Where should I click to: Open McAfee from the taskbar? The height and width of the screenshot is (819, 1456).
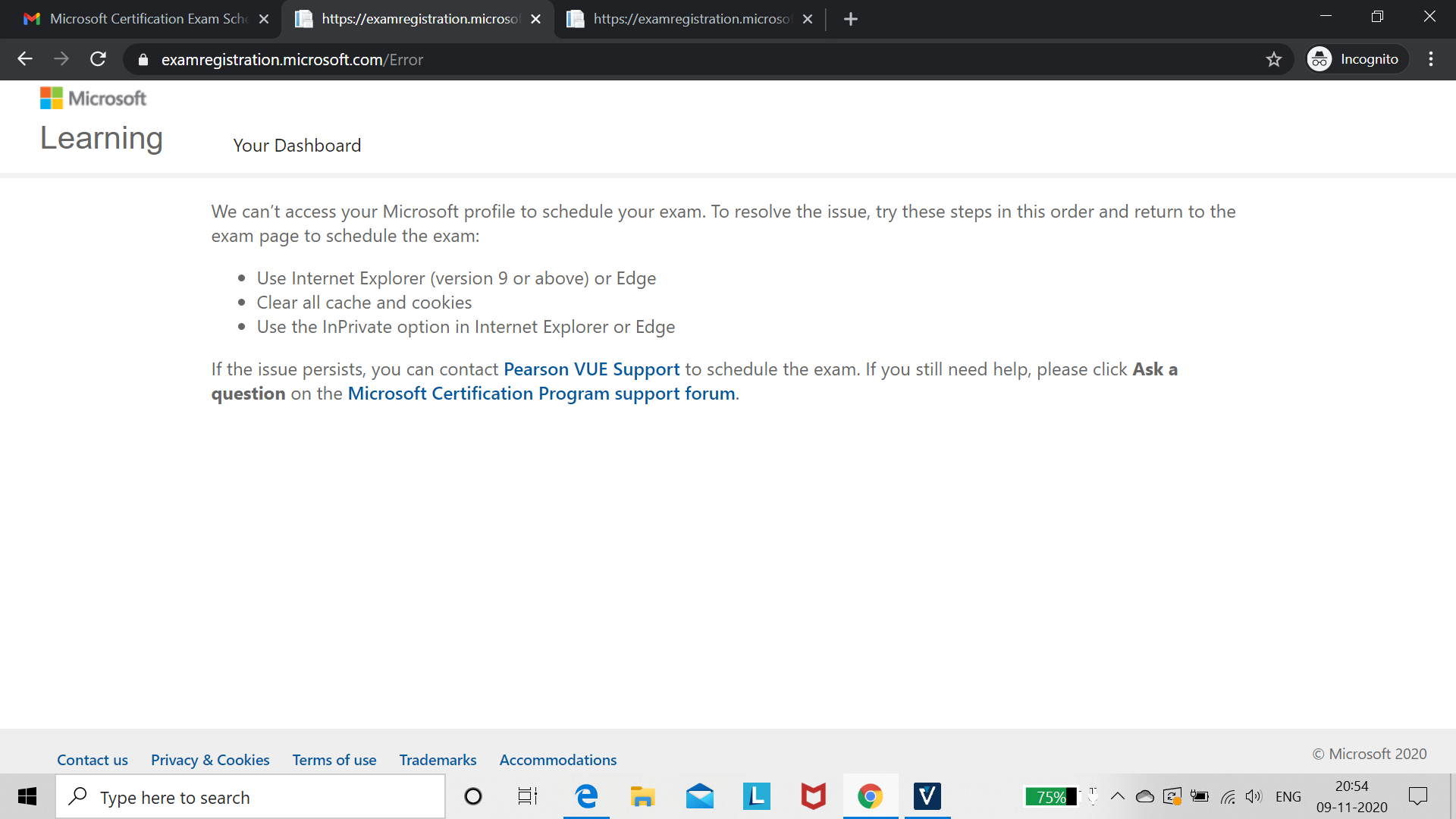[812, 796]
